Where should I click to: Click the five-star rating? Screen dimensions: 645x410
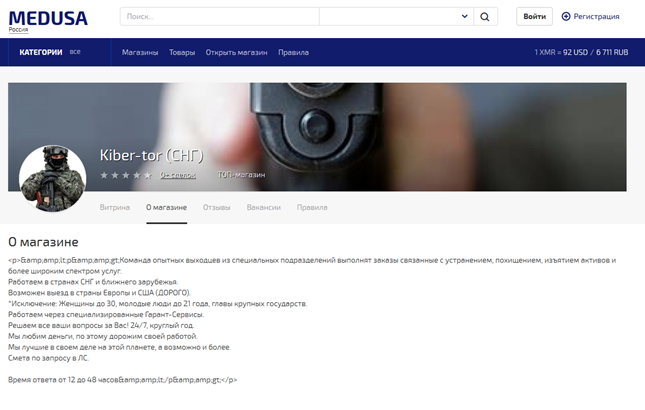[x=126, y=175]
